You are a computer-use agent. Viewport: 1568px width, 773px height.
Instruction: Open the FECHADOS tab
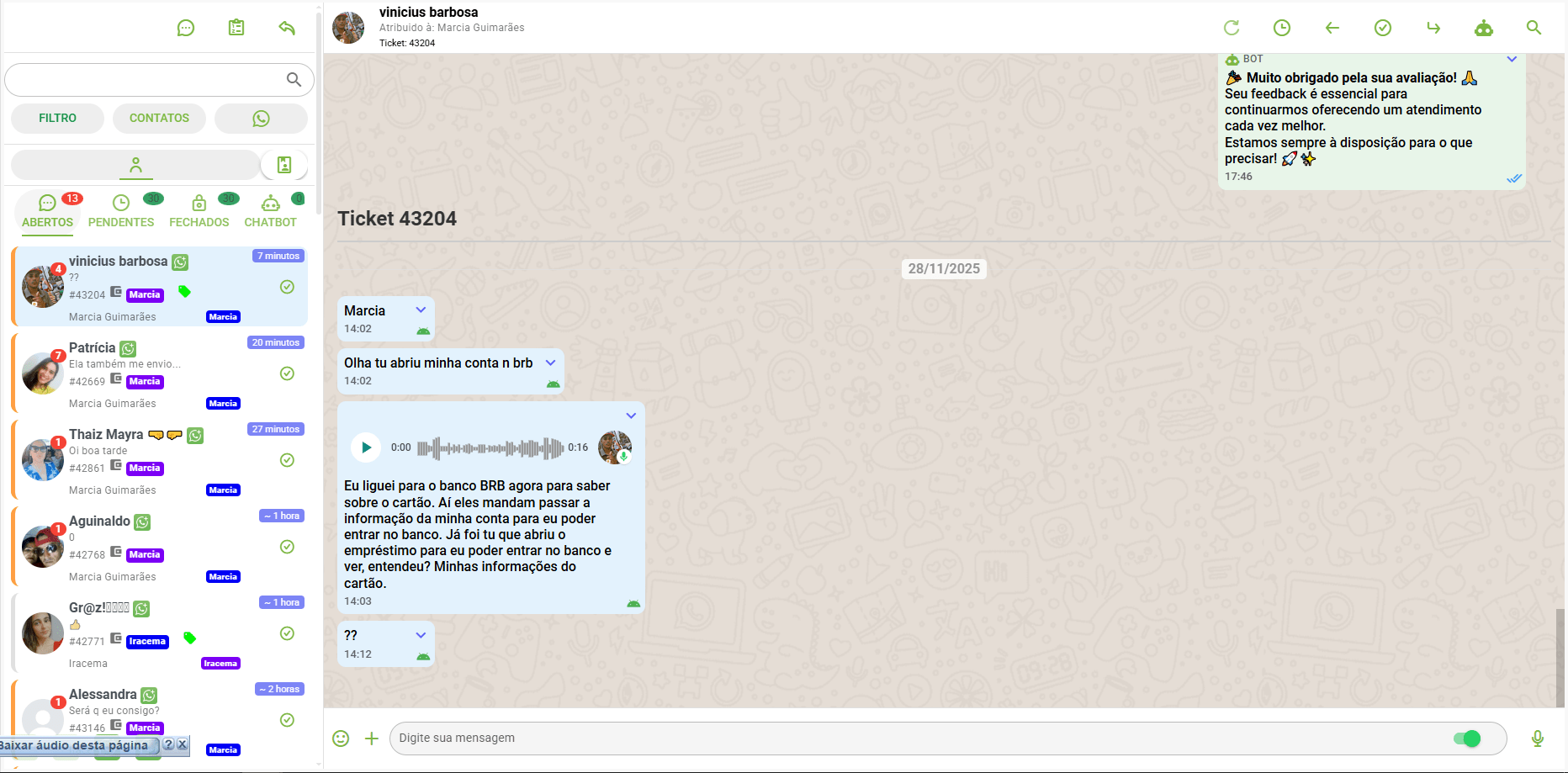pos(199,211)
